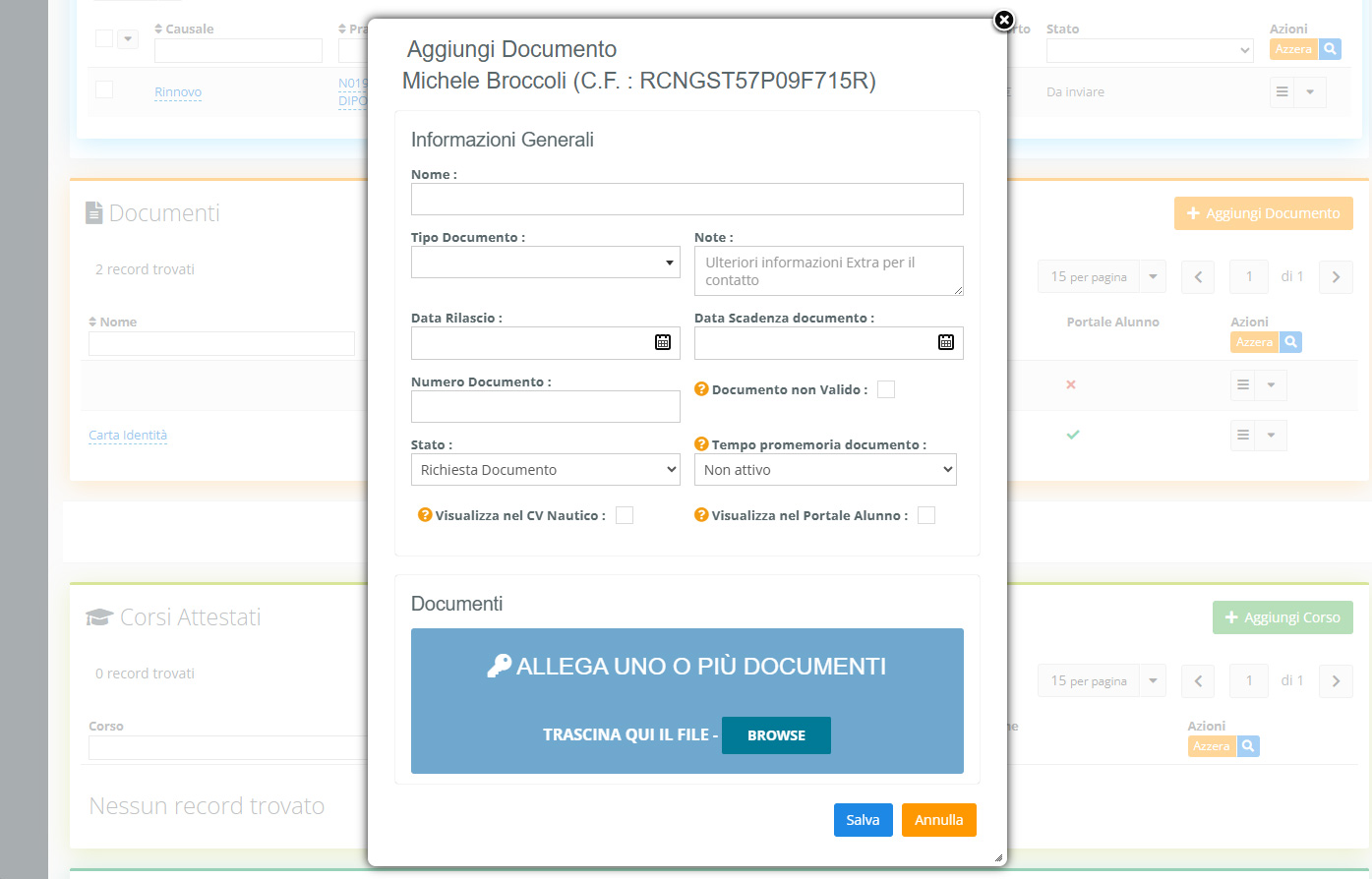Open the Stato filter dropdown in the background table
Screen dimensions: 1372x879
tap(1150, 50)
